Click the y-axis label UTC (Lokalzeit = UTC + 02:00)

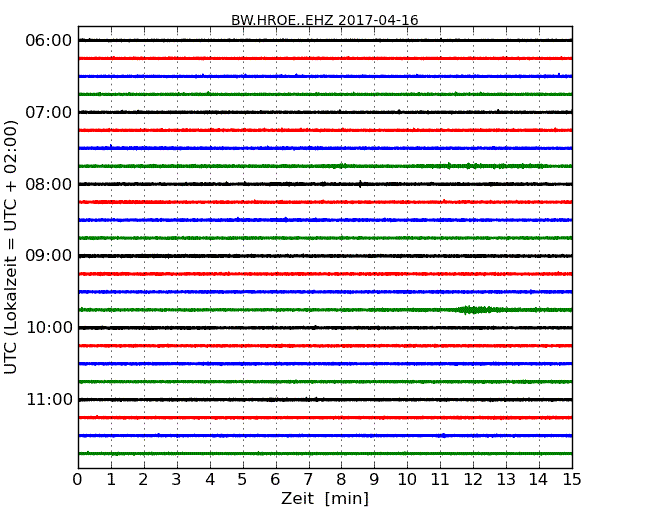pyautogui.click(x=11, y=247)
